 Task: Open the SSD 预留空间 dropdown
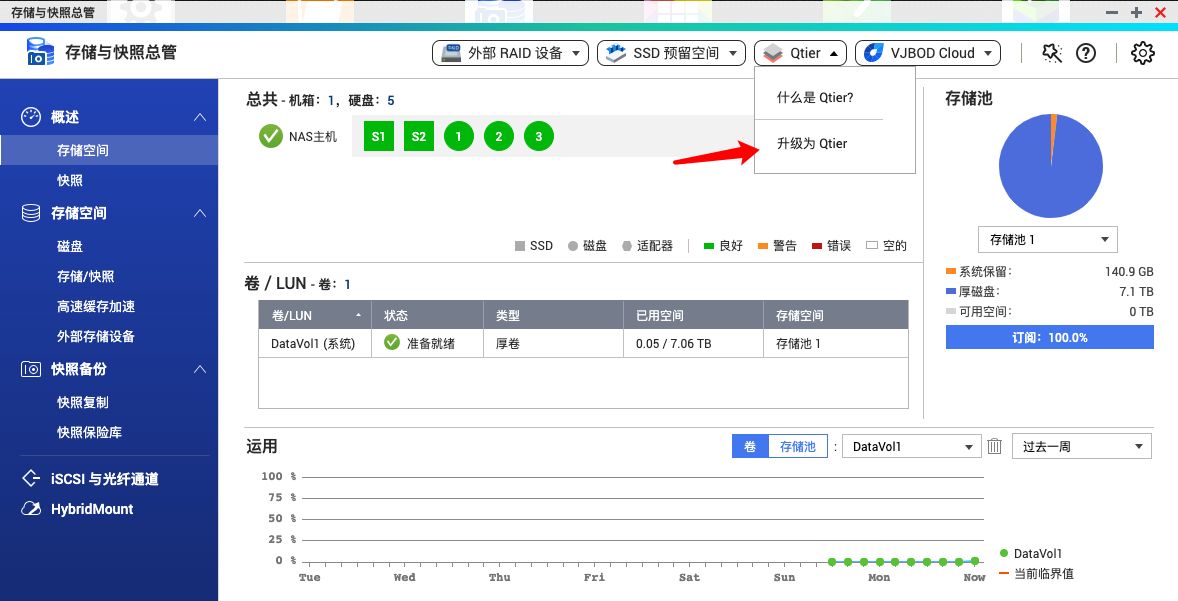[x=671, y=53]
